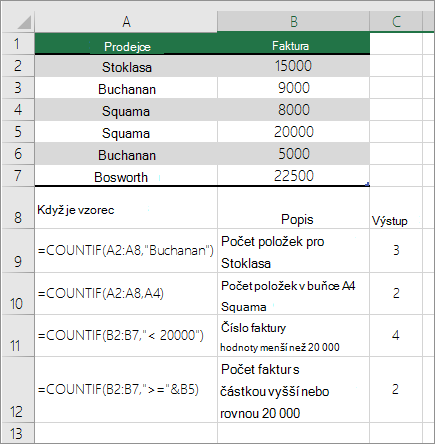Image resolution: width=435 pixels, height=444 pixels.
Task: Select the cell containing 8000
Action: [293, 110]
